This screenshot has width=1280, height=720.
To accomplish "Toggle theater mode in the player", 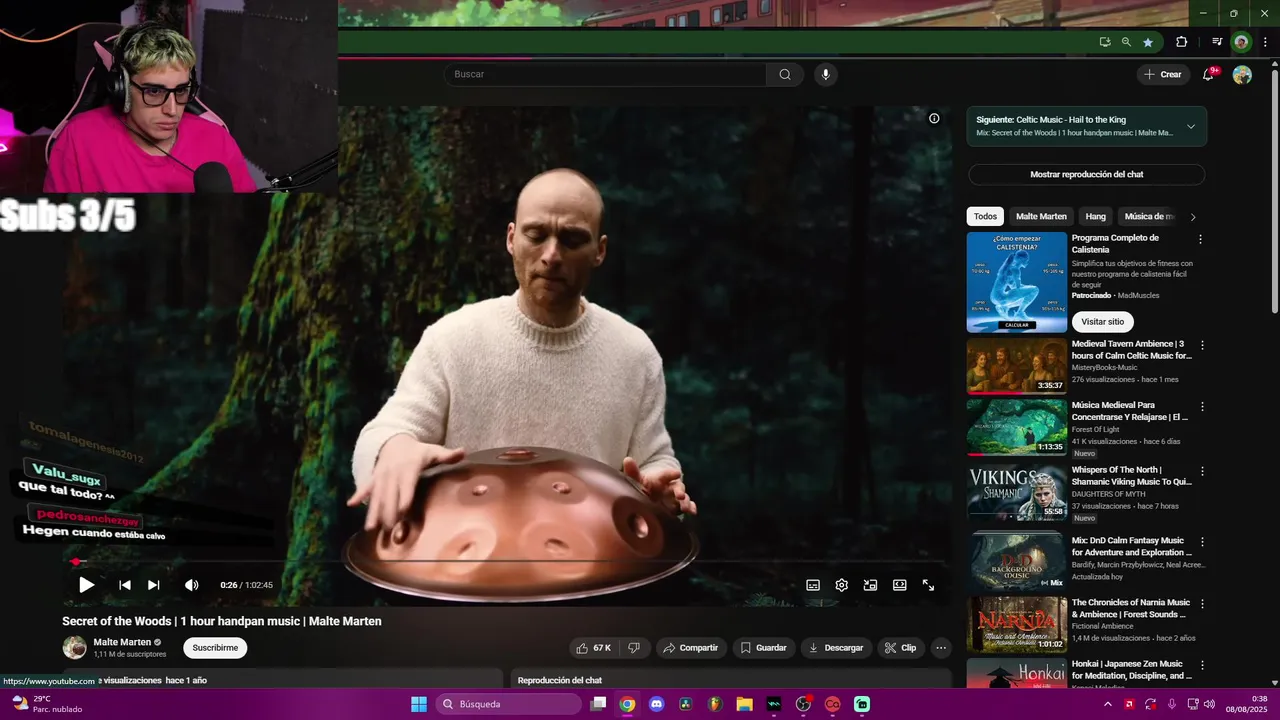I will tap(900, 585).
